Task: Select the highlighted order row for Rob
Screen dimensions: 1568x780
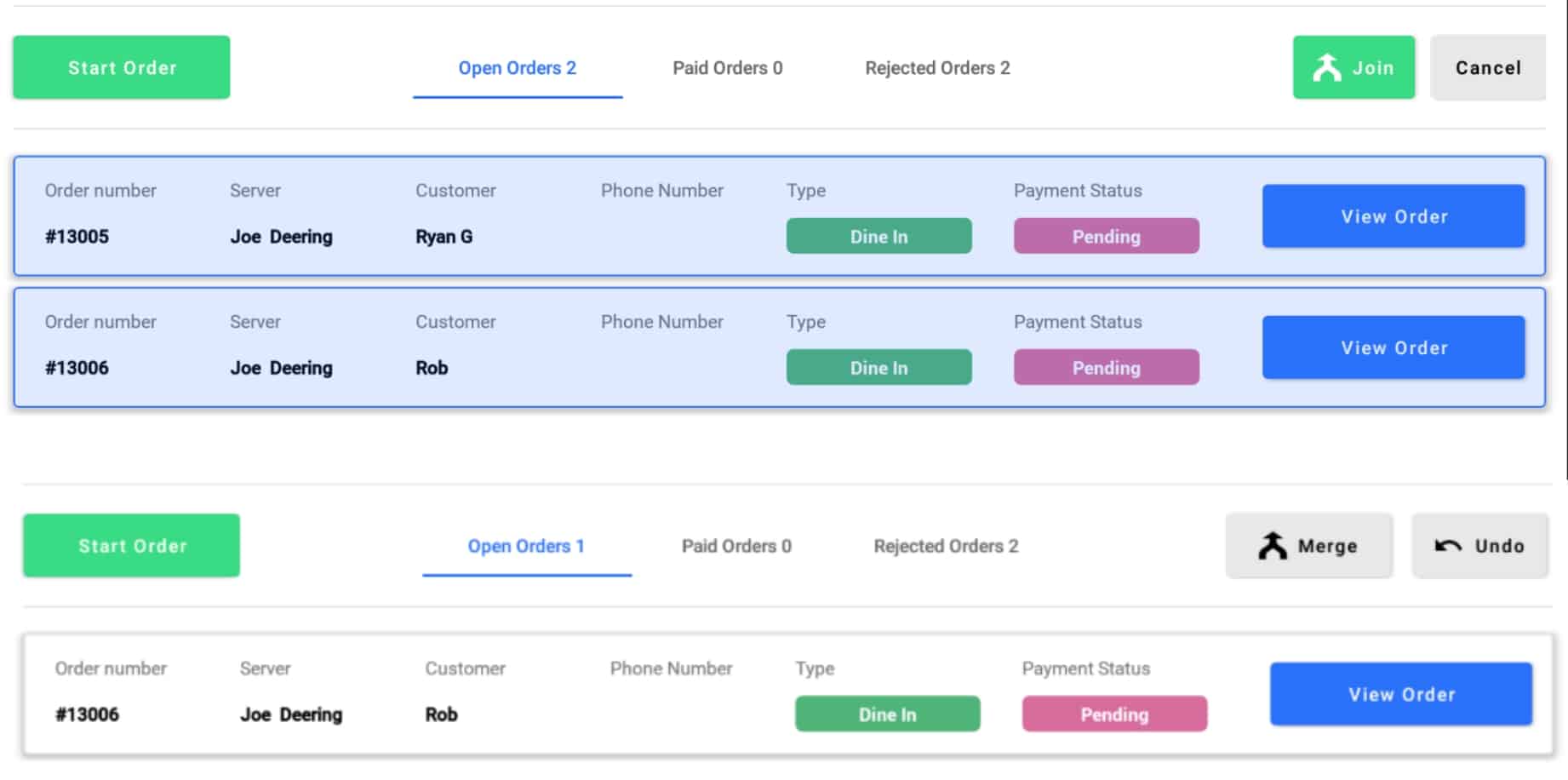Action: [780, 347]
